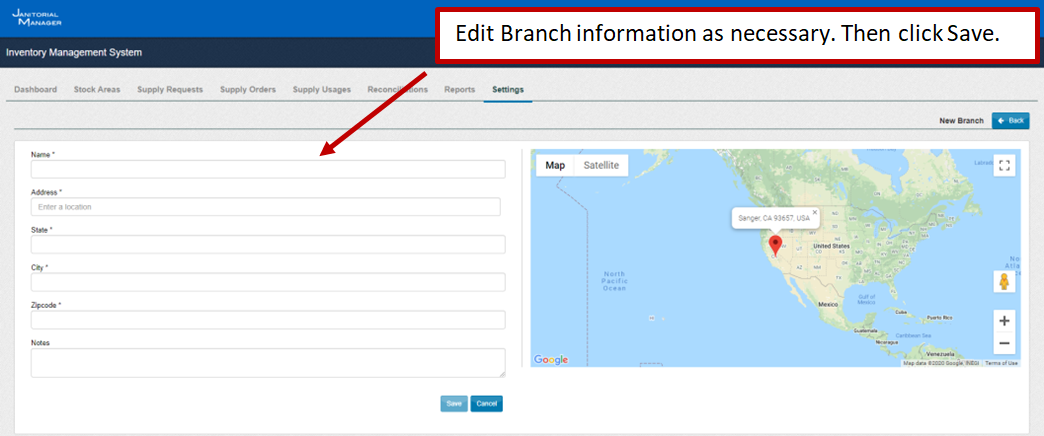Open the Reports tab
Viewport: 1044px width, 436px height.
459,90
